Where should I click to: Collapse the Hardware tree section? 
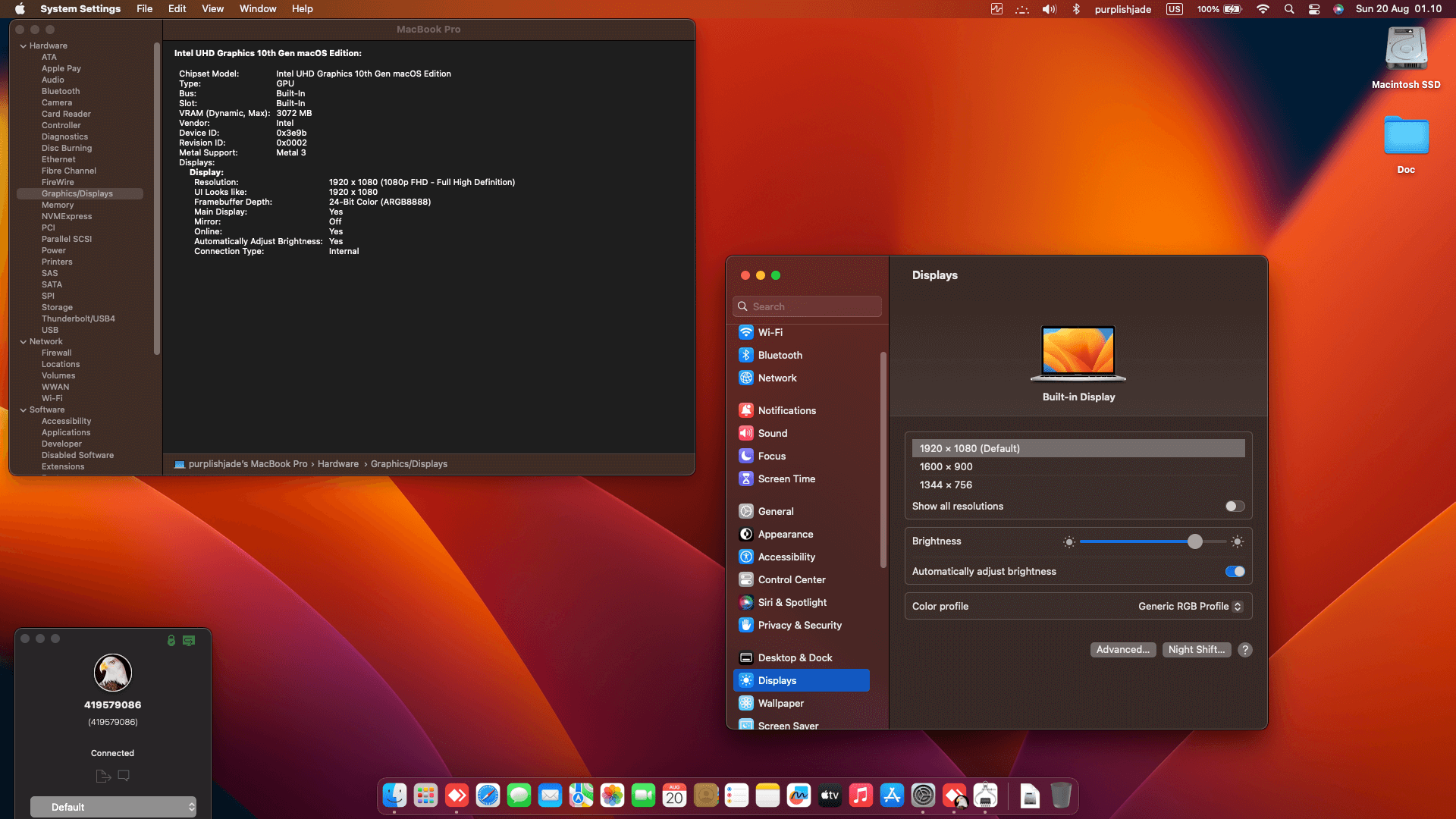coord(24,45)
